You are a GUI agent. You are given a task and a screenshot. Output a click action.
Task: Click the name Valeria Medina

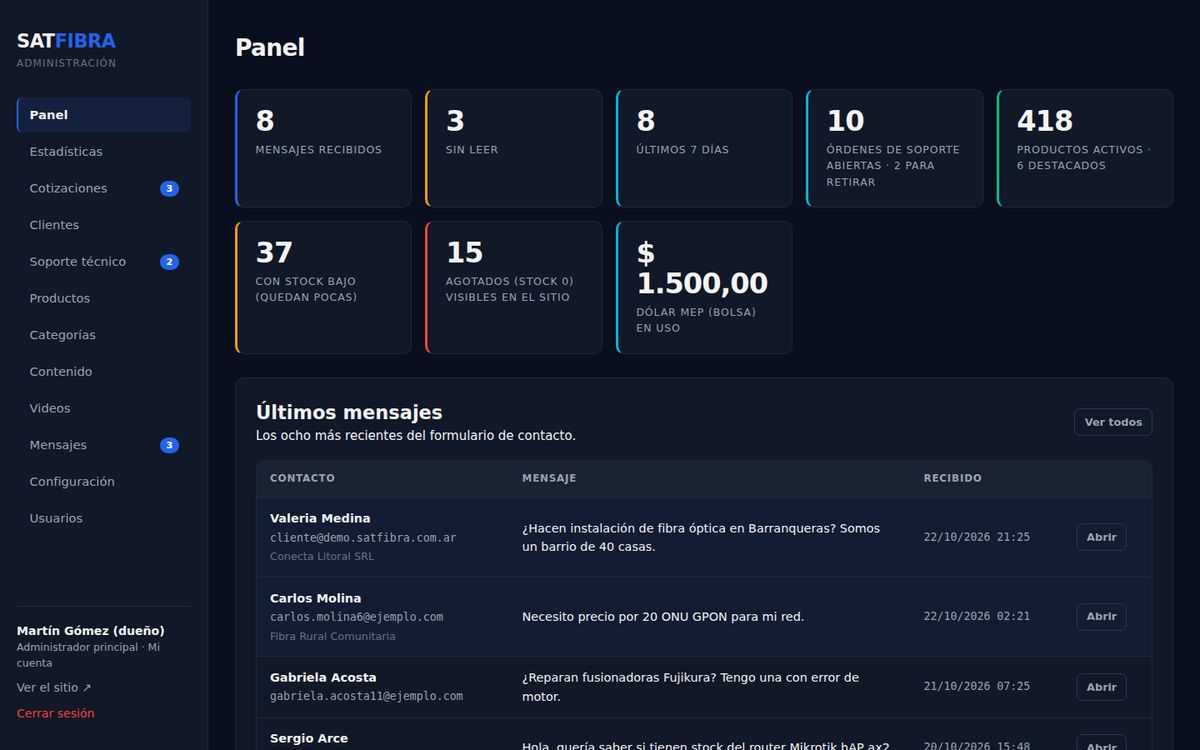[320, 518]
